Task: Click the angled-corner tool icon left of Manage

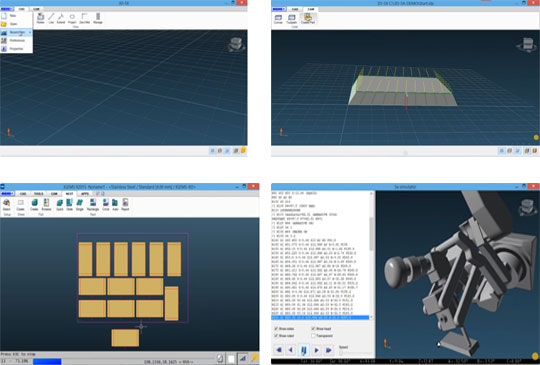Action: (85, 19)
